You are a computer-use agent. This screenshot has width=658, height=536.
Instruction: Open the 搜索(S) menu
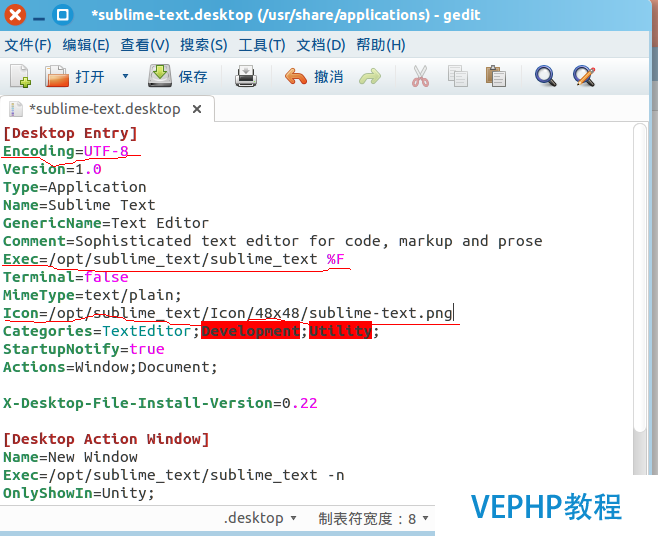tap(204, 45)
